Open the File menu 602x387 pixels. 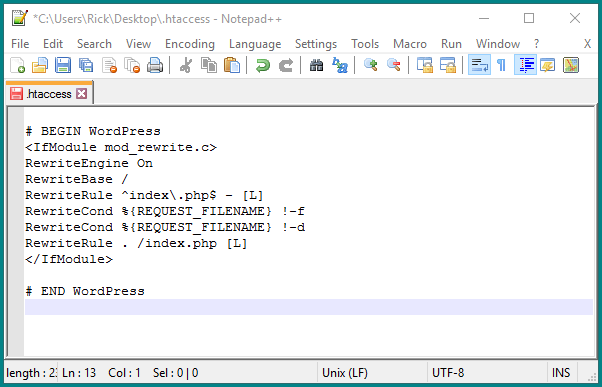[x=20, y=44]
